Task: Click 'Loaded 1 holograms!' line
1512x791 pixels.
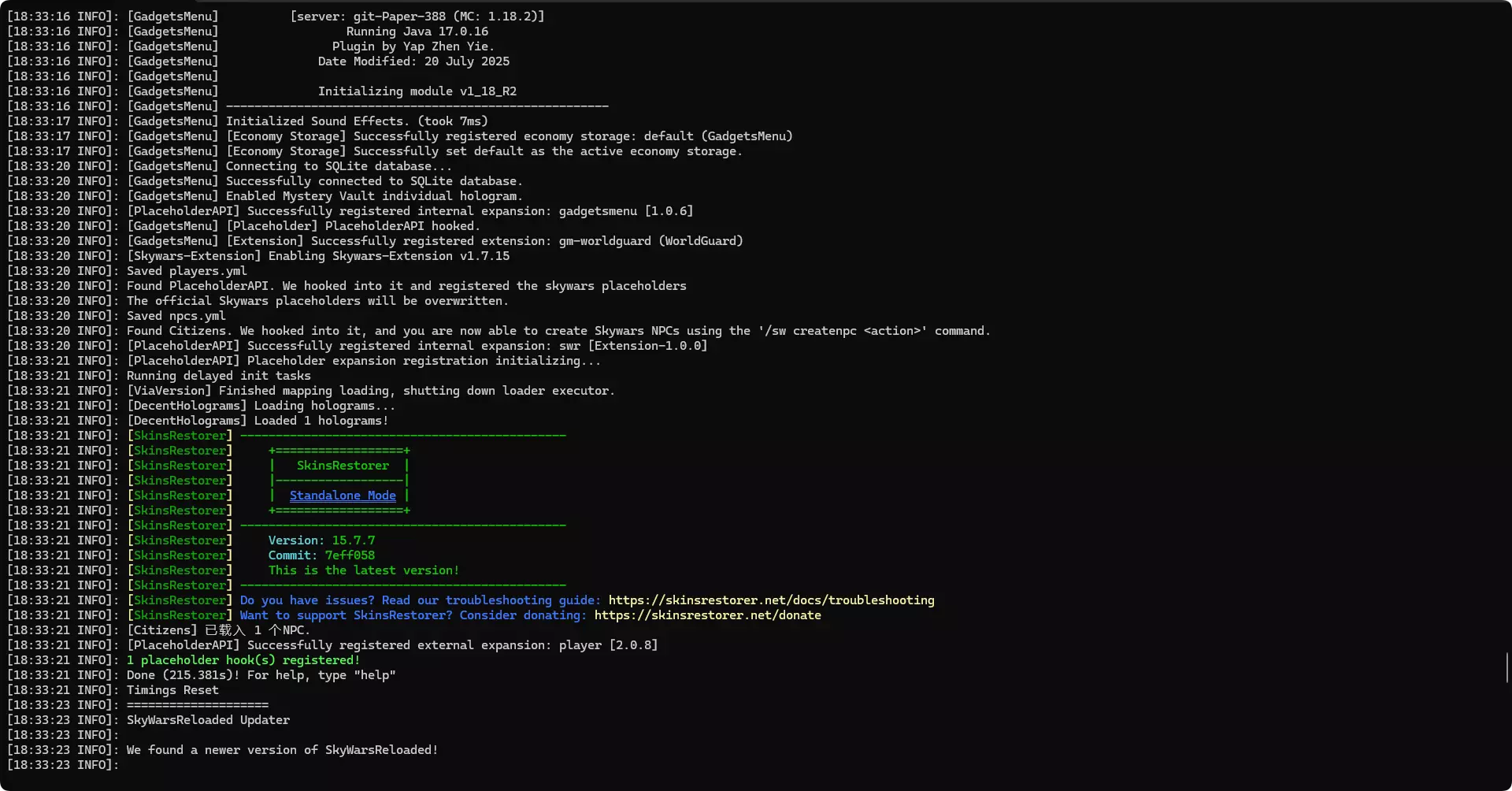Action: pyautogui.click(x=321, y=421)
